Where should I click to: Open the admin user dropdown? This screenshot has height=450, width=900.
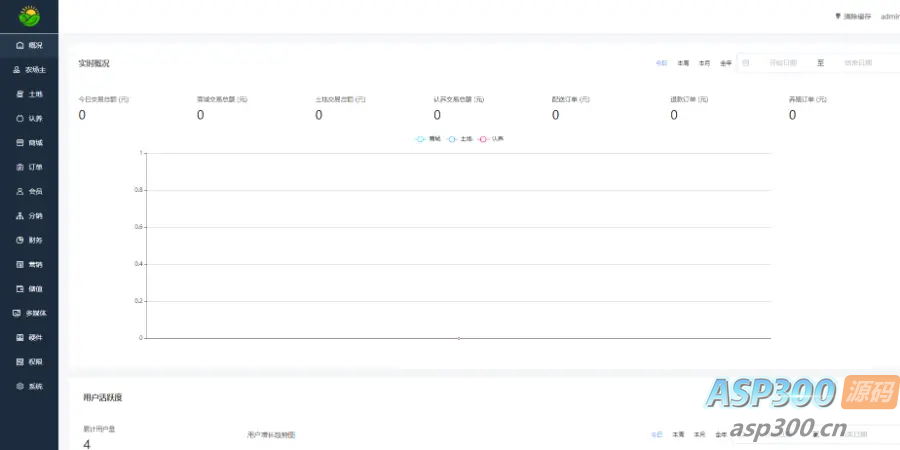tap(889, 17)
